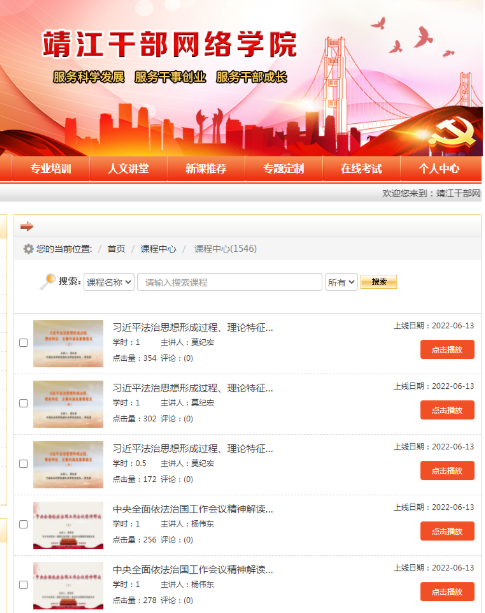Open thumbnail of first 中央全面依法治国 course
This screenshot has height=613, width=485.
point(68,525)
